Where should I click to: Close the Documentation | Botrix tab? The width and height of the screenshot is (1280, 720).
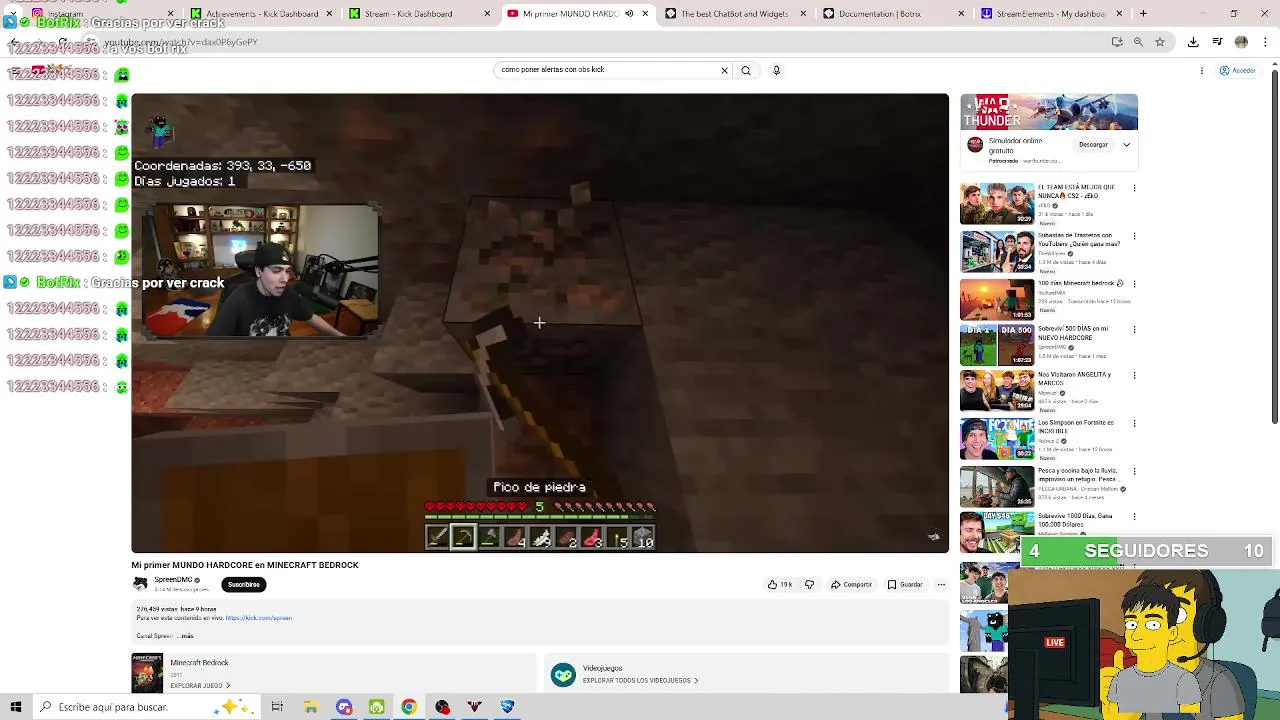click(x=961, y=14)
